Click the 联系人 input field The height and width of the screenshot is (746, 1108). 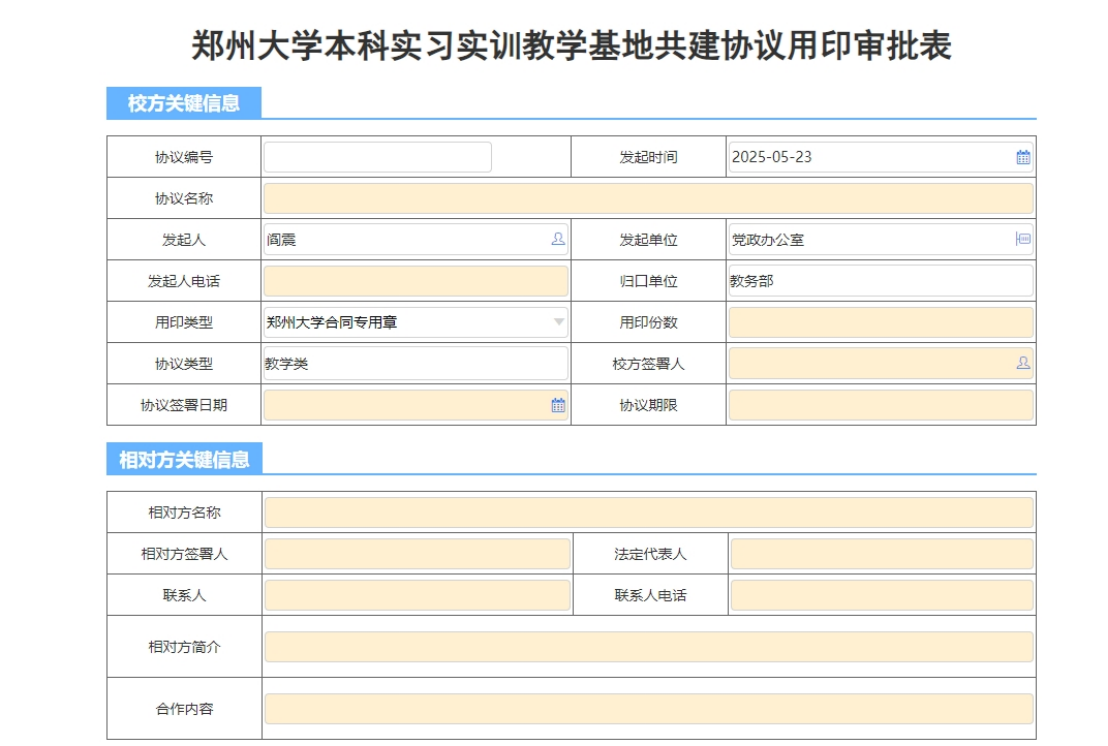[417, 595]
